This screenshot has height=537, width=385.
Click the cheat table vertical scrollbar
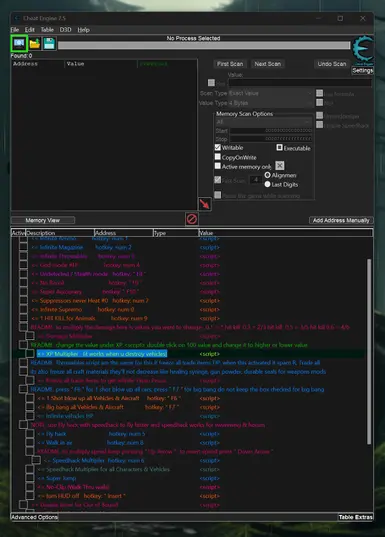[x=369, y=351]
